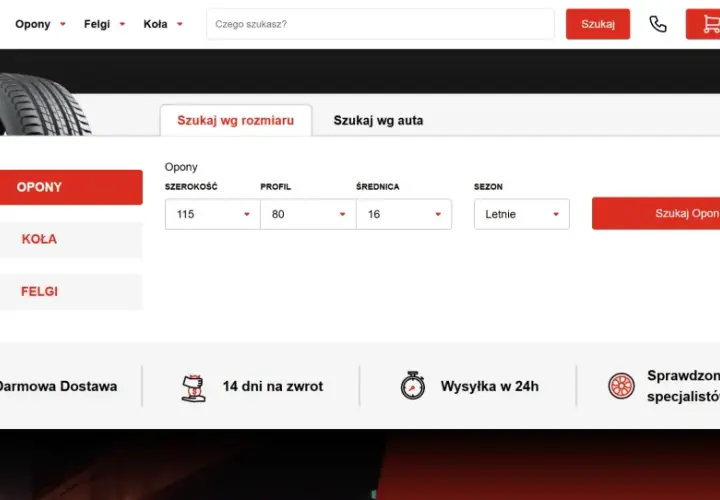Click the Sprawdzone specjalistów text
Viewport: 720px width, 500px height.
point(683,386)
